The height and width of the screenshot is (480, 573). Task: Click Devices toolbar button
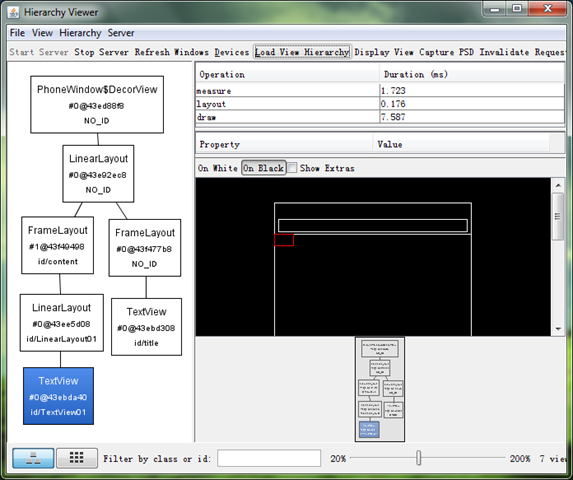pyautogui.click(x=232, y=52)
